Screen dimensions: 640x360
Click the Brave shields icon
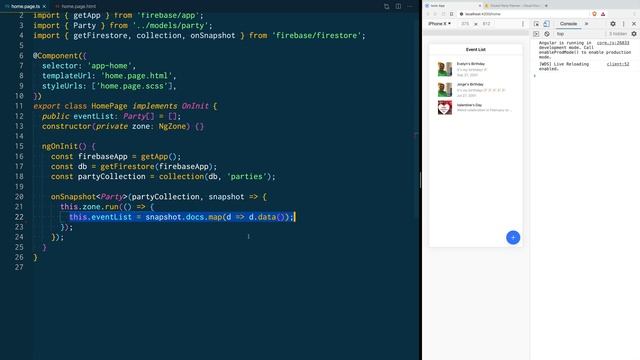(594, 14)
